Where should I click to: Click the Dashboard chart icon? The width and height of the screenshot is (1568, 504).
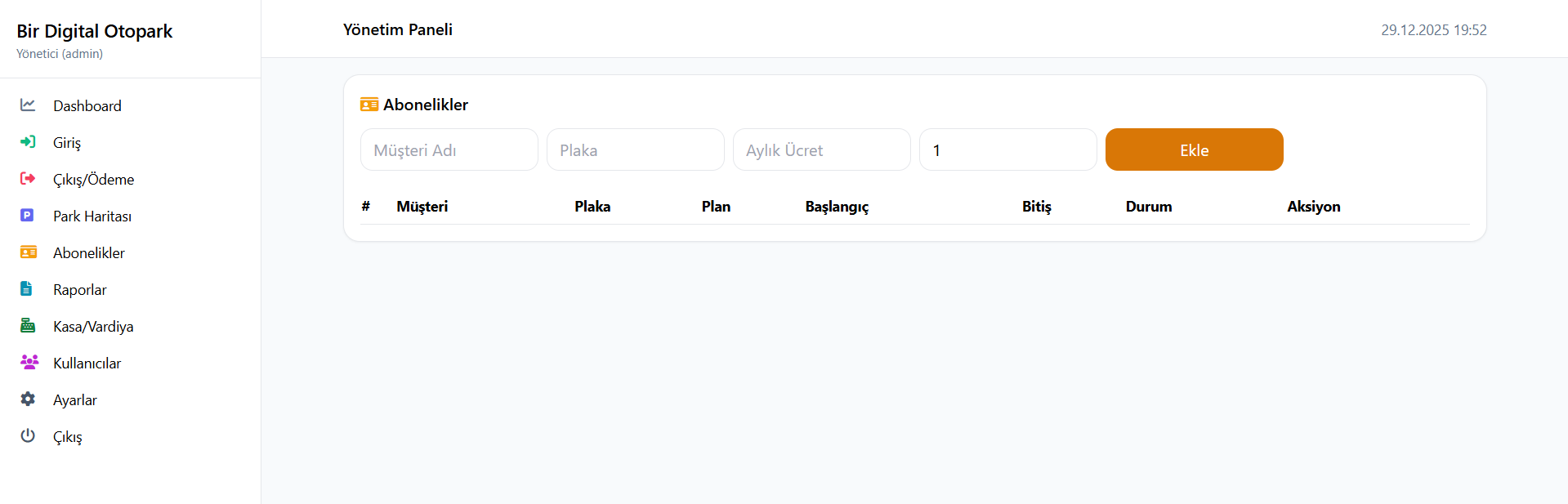(28, 105)
